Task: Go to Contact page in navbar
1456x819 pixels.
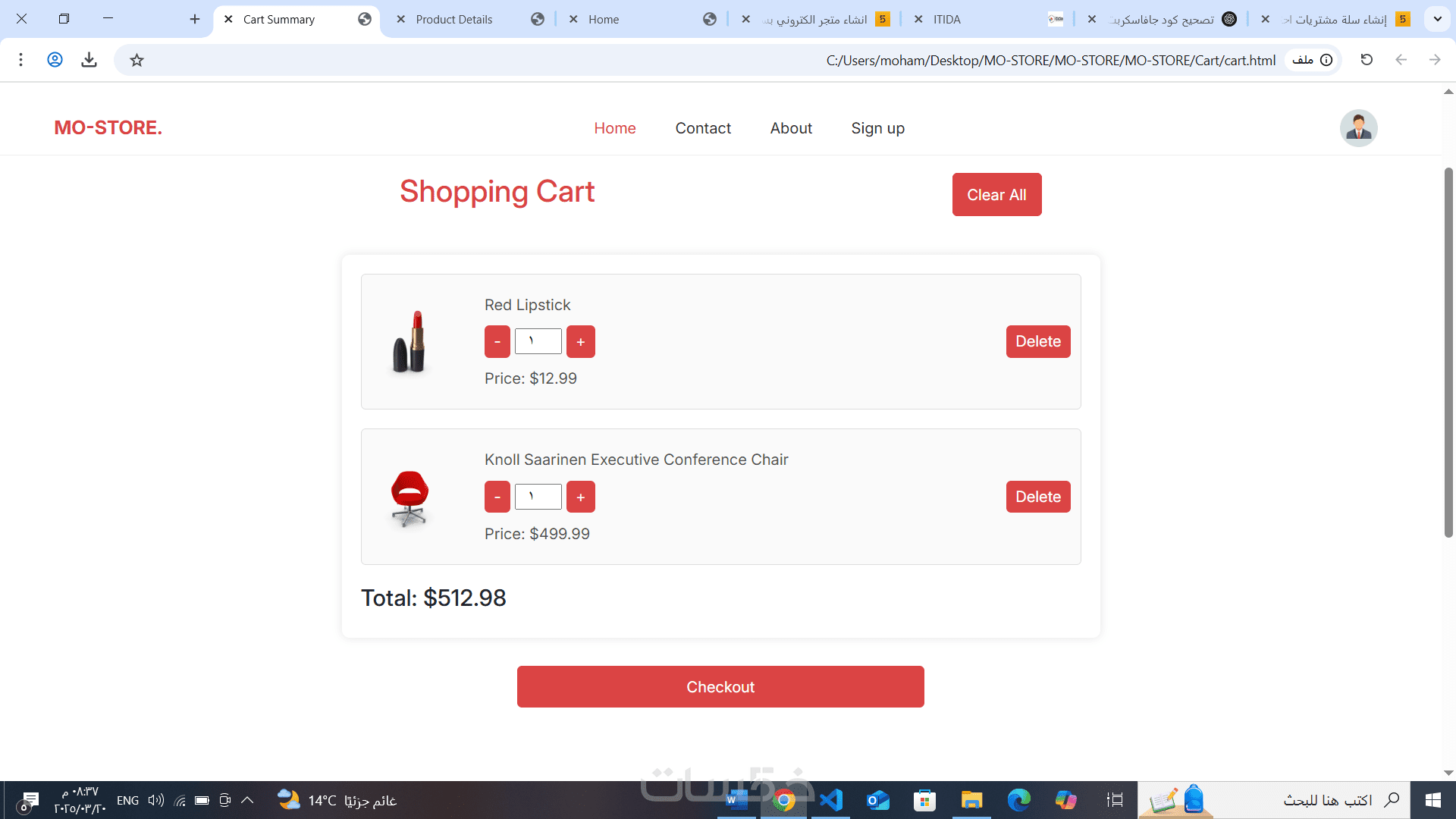Action: pyautogui.click(x=703, y=128)
